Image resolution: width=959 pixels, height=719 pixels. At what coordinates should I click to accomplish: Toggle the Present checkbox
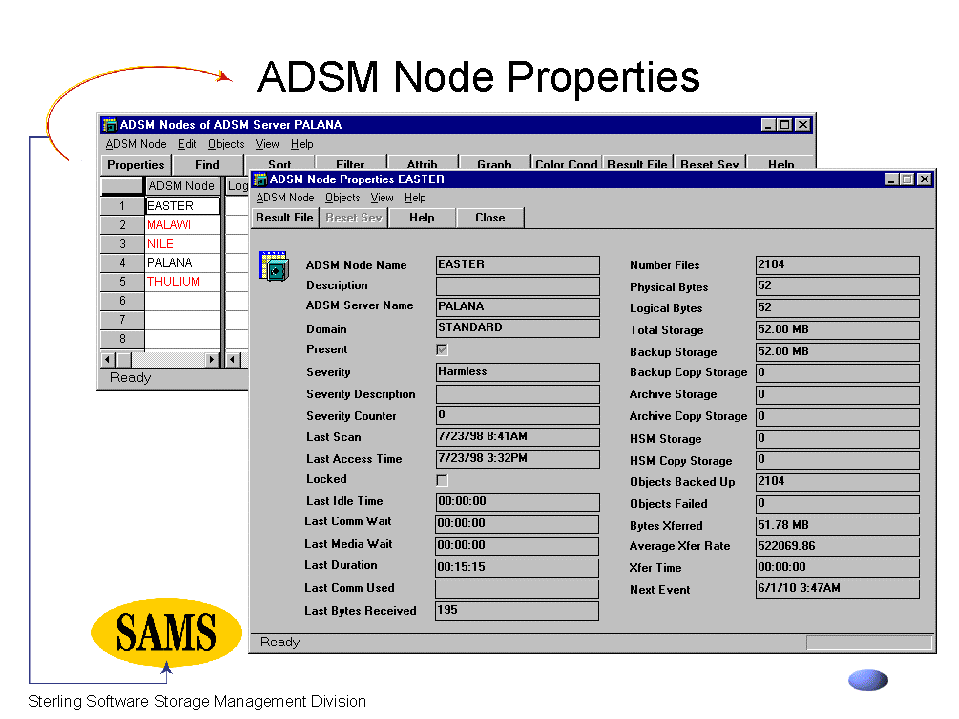pos(442,350)
